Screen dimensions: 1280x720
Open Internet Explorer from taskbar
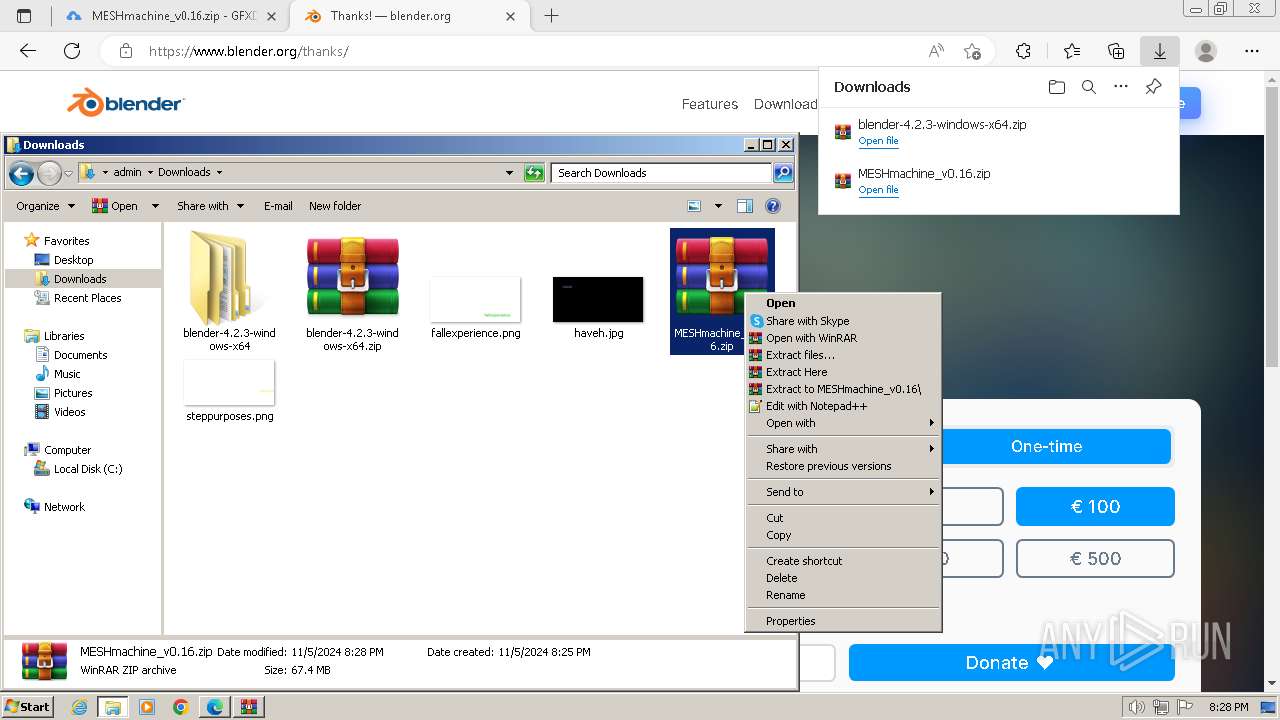point(80,707)
